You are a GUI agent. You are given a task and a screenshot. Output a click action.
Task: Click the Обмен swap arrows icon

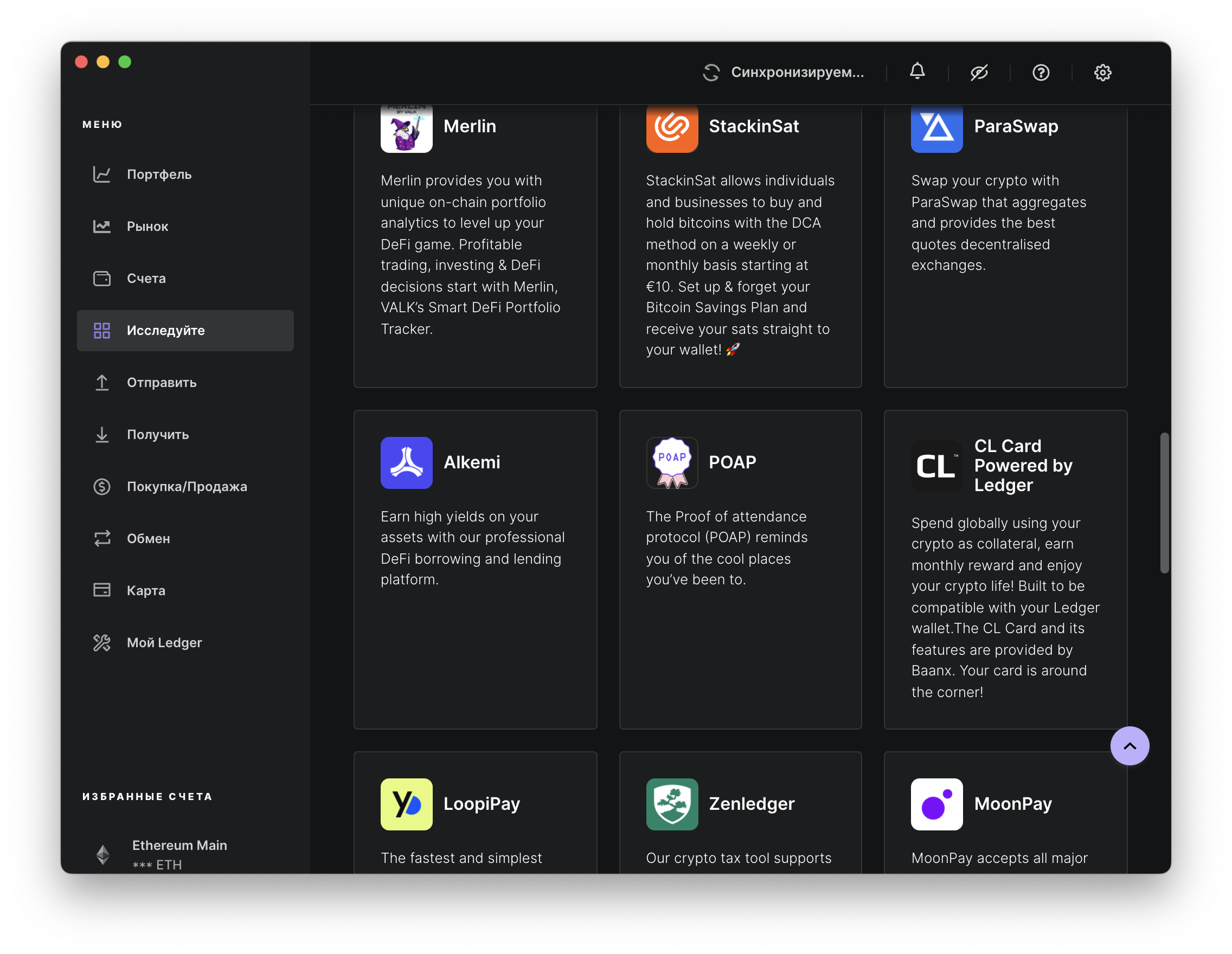101,538
